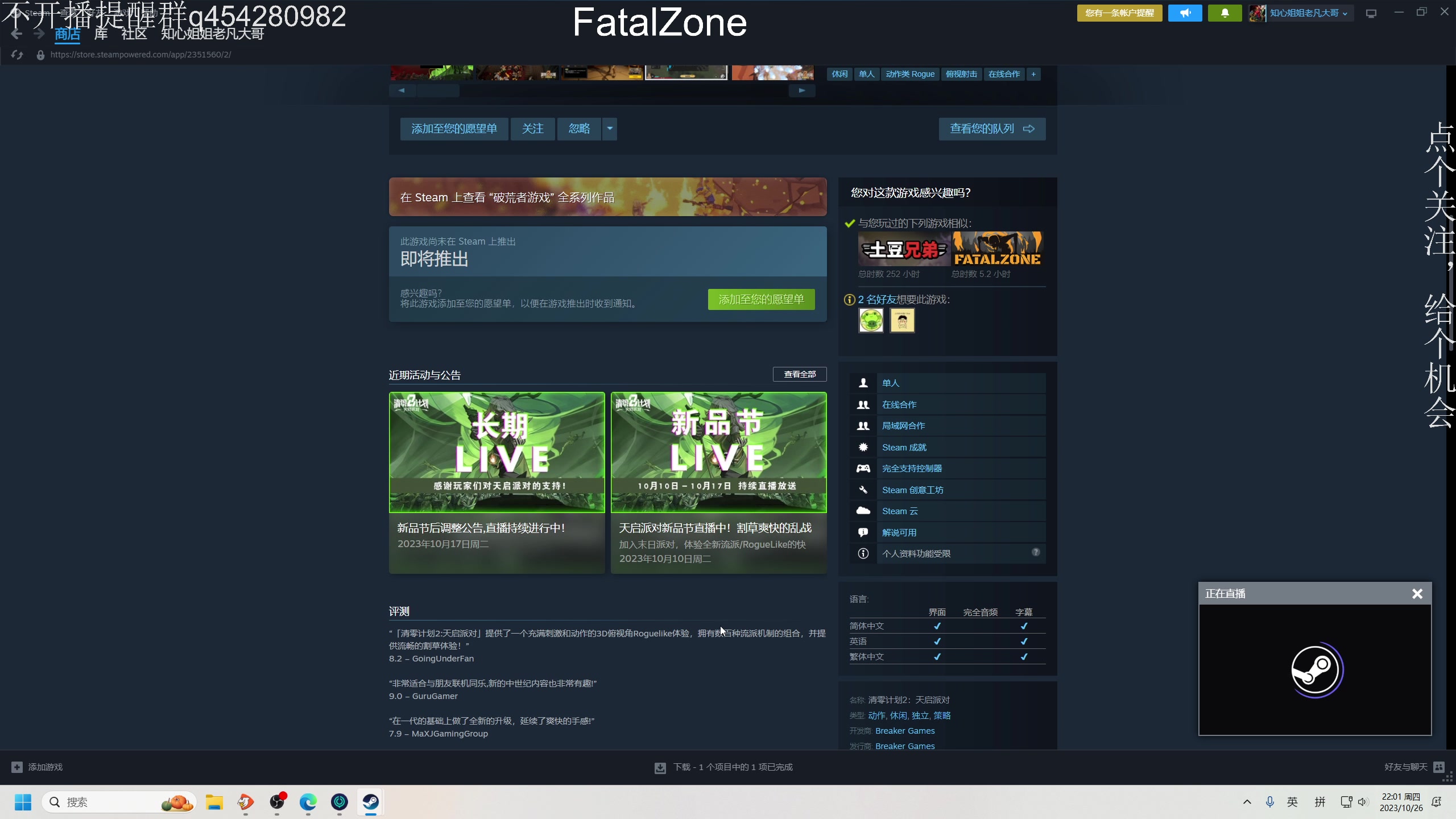Open the 土豆兄弟 similar game thumbnail
The height and width of the screenshot is (819, 1456).
pos(904,249)
